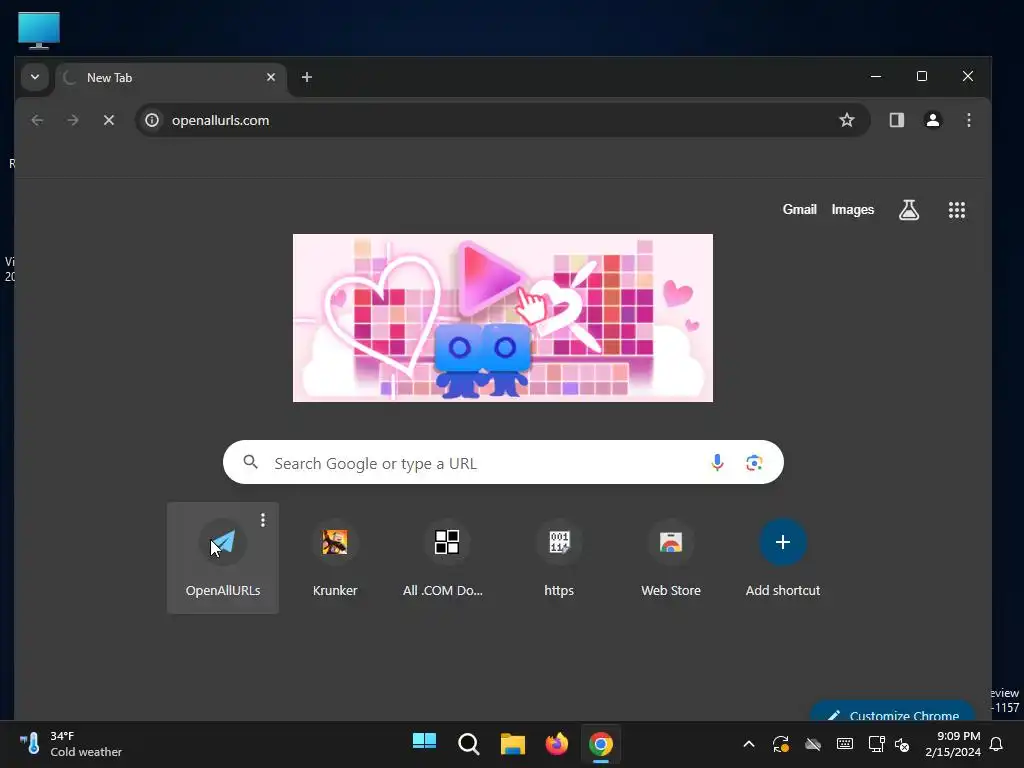This screenshot has width=1024, height=768.
Task: Open Windows taskbar search
Action: 468,744
